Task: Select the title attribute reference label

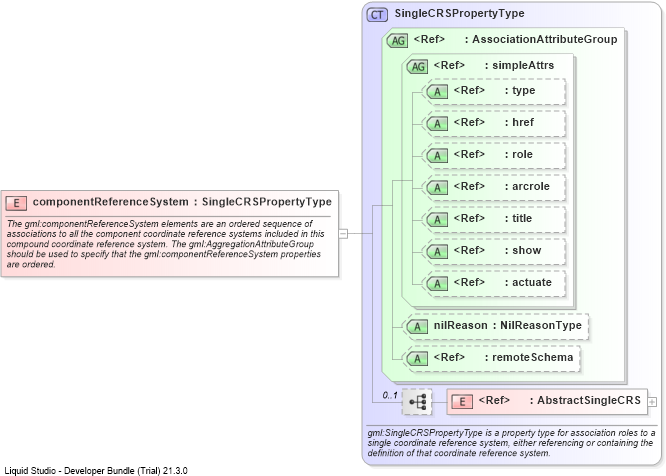Action: coord(493,218)
